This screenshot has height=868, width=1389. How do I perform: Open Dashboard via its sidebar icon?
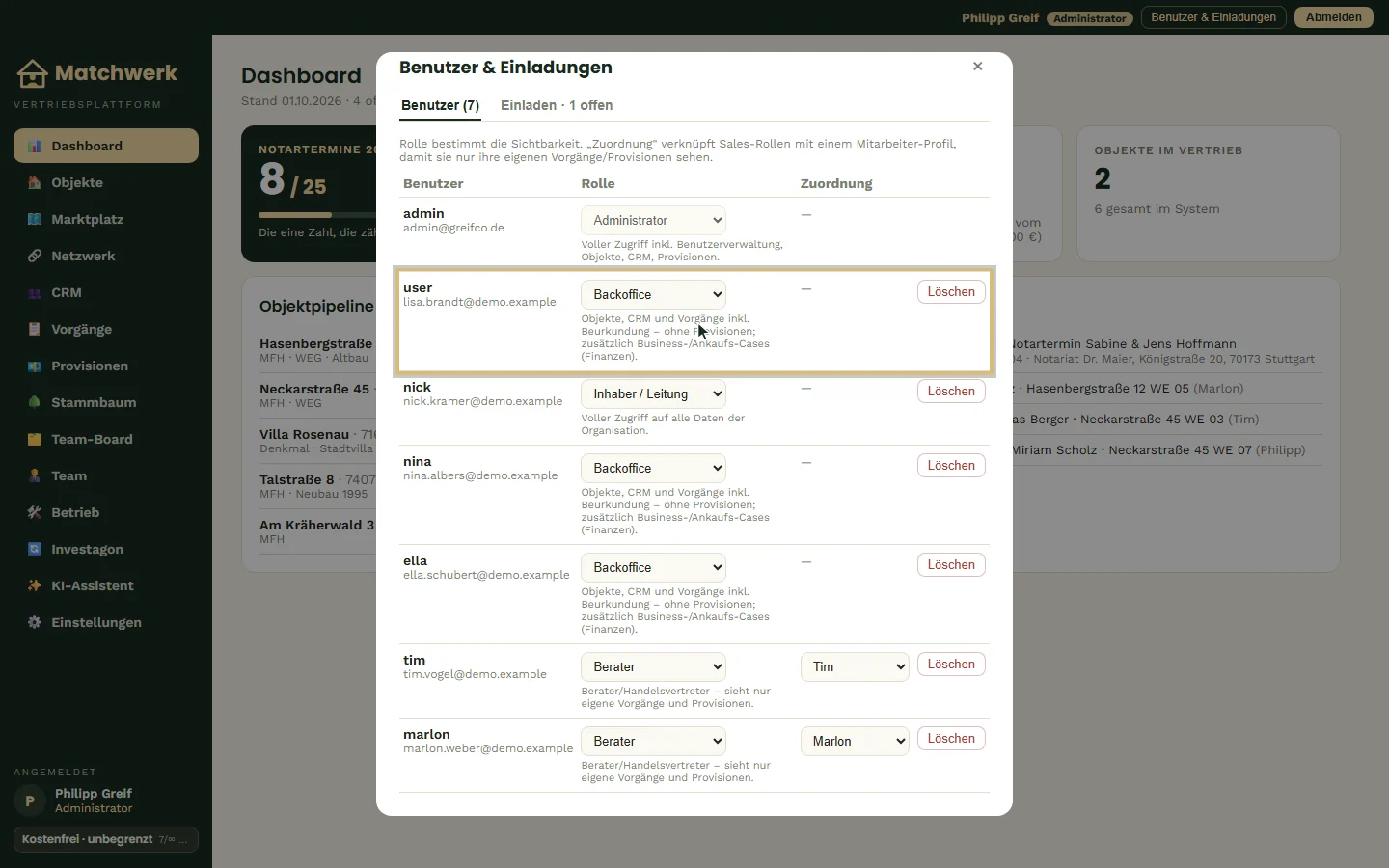tap(35, 147)
